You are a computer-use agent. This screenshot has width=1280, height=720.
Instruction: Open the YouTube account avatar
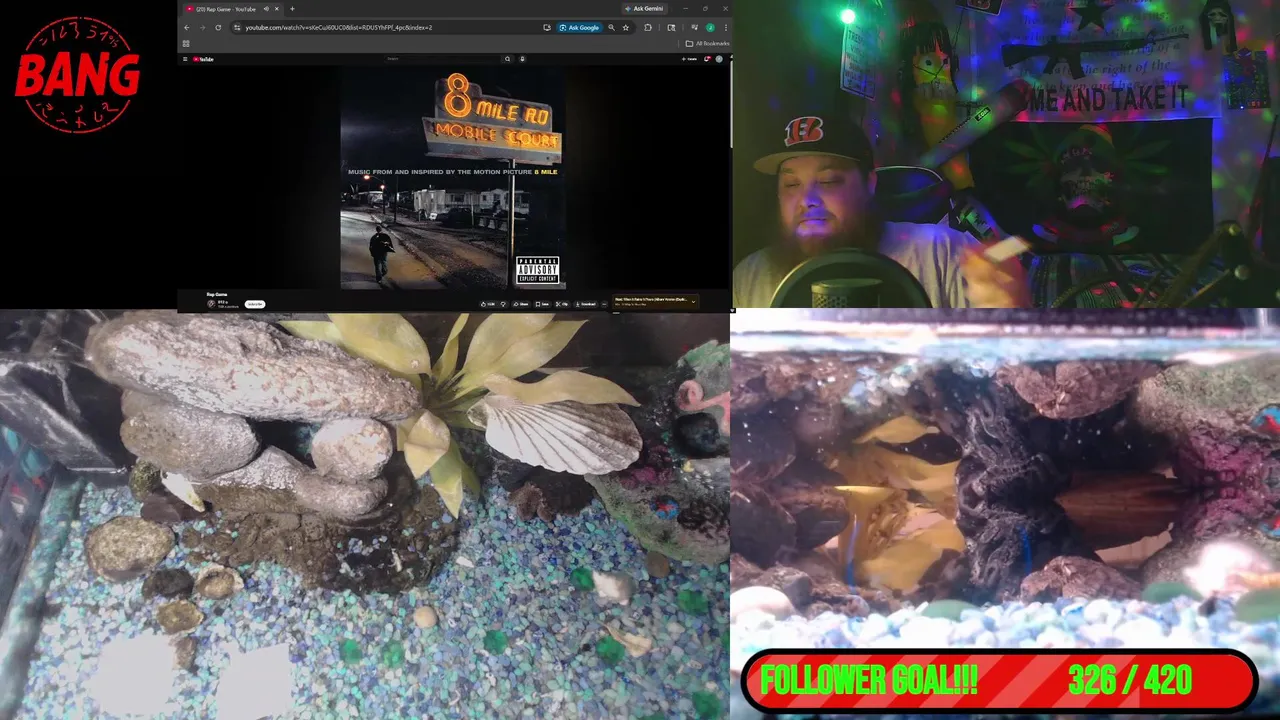pyautogui.click(x=719, y=59)
